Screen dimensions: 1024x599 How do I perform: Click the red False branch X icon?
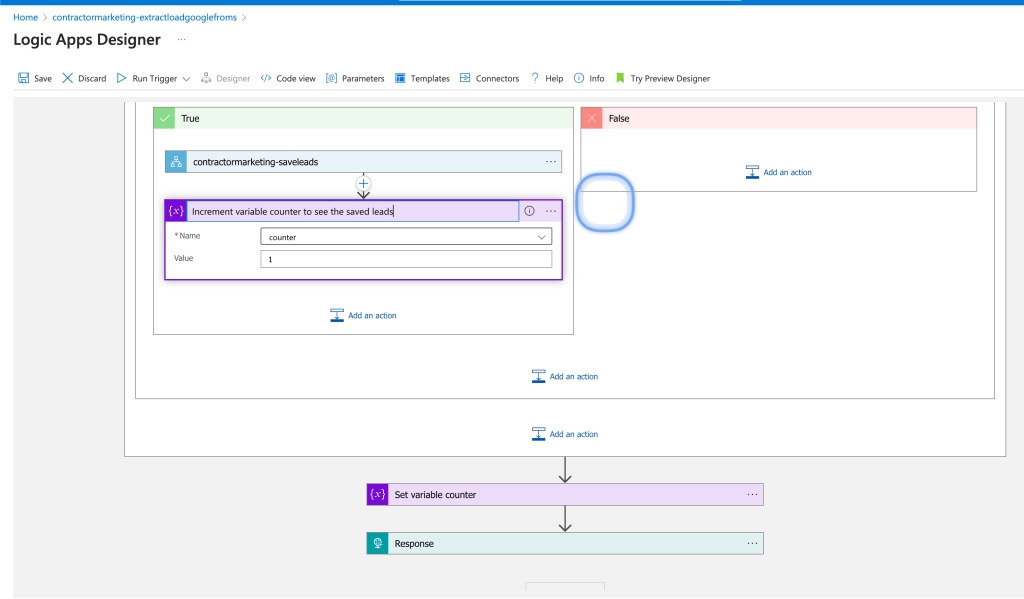click(x=592, y=118)
